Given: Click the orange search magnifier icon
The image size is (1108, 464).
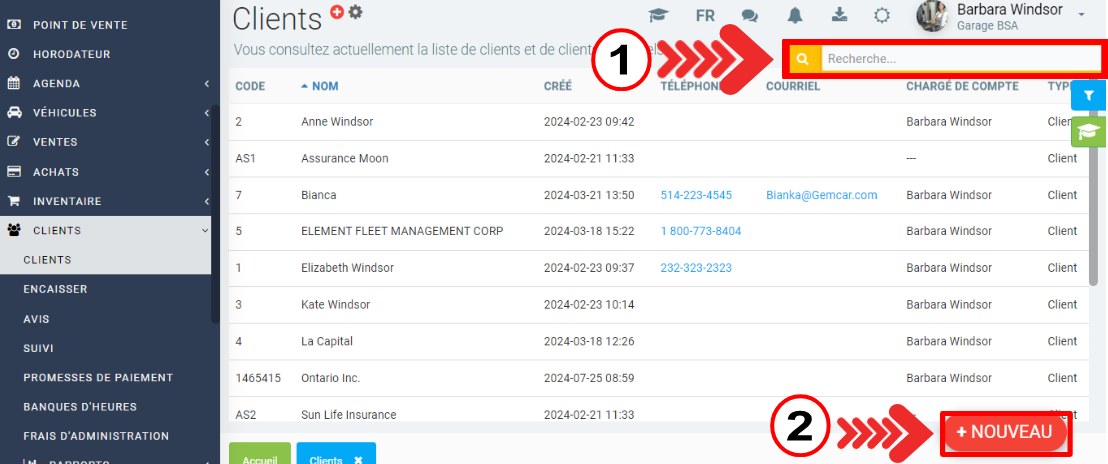Looking at the screenshot, I should [803, 60].
